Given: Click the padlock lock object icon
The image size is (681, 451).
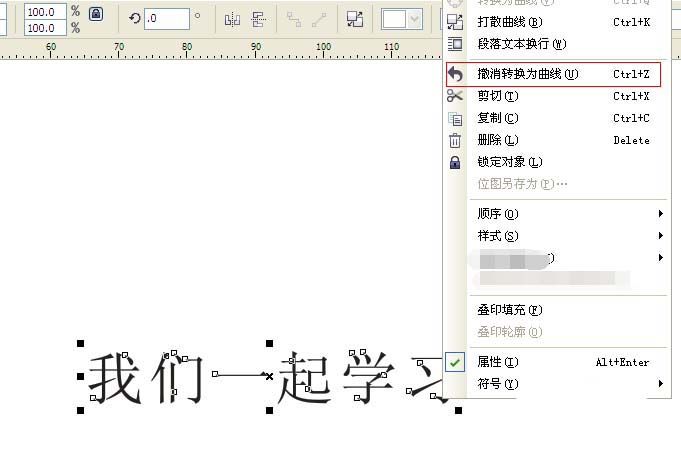Looking at the screenshot, I should point(455,162).
